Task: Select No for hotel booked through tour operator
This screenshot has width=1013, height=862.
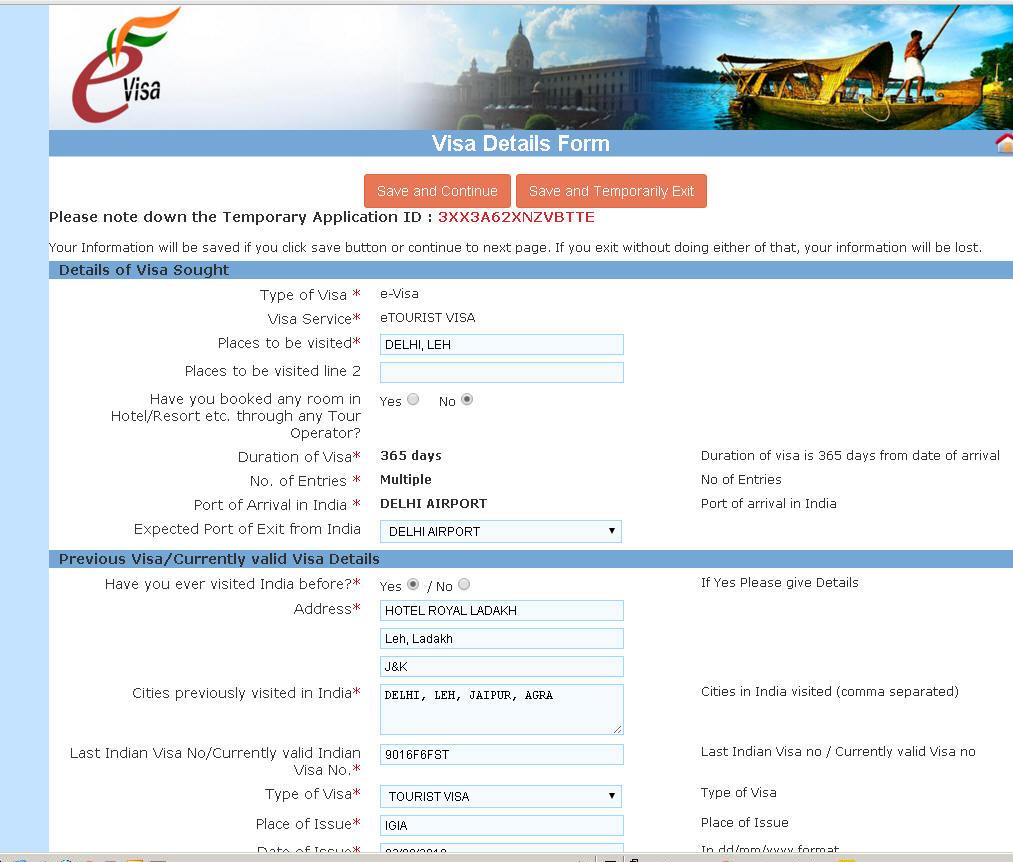Action: [x=467, y=400]
